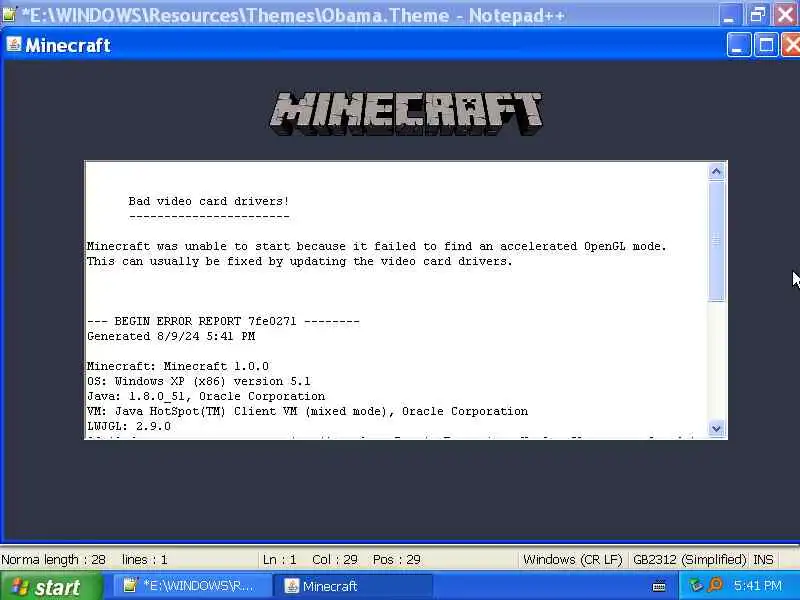Screen dimensions: 800x600
Task: Select the Minecraft taskbar button
Action: pyautogui.click(x=353, y=586)
